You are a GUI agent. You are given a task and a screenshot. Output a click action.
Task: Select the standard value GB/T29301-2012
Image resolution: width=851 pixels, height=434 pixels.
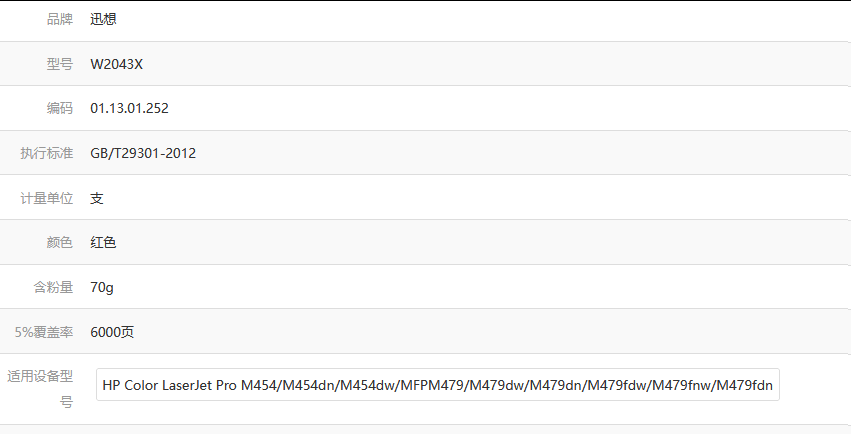coord(143,153)
